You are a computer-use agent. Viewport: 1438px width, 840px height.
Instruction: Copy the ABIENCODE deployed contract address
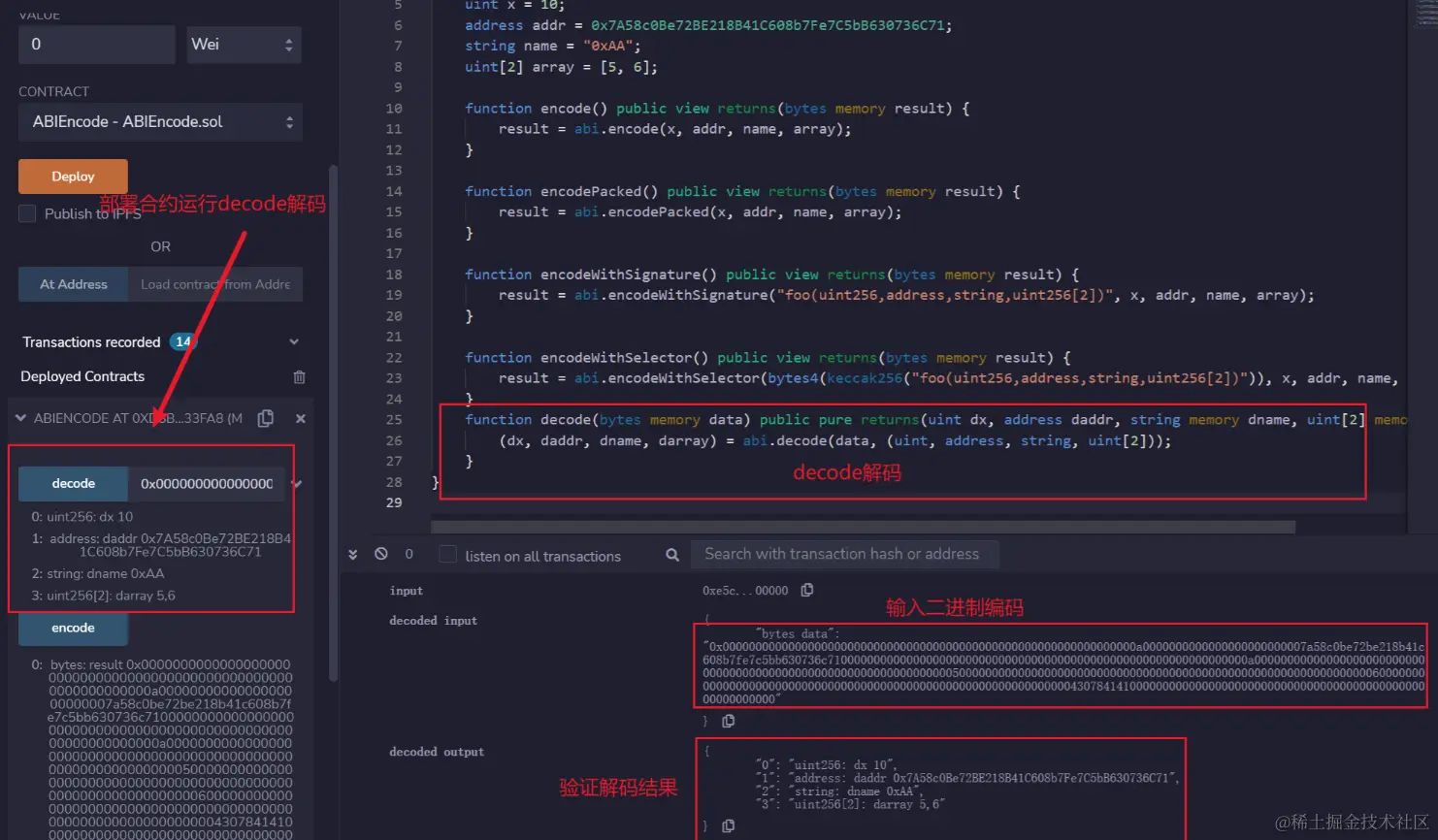point(265,418)
